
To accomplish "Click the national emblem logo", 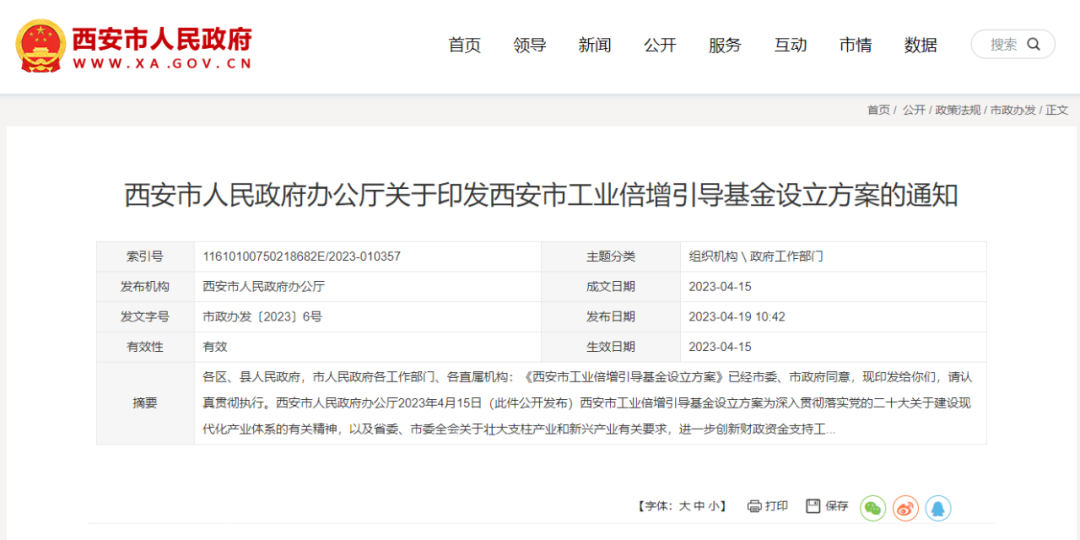I will coord(40,45).
